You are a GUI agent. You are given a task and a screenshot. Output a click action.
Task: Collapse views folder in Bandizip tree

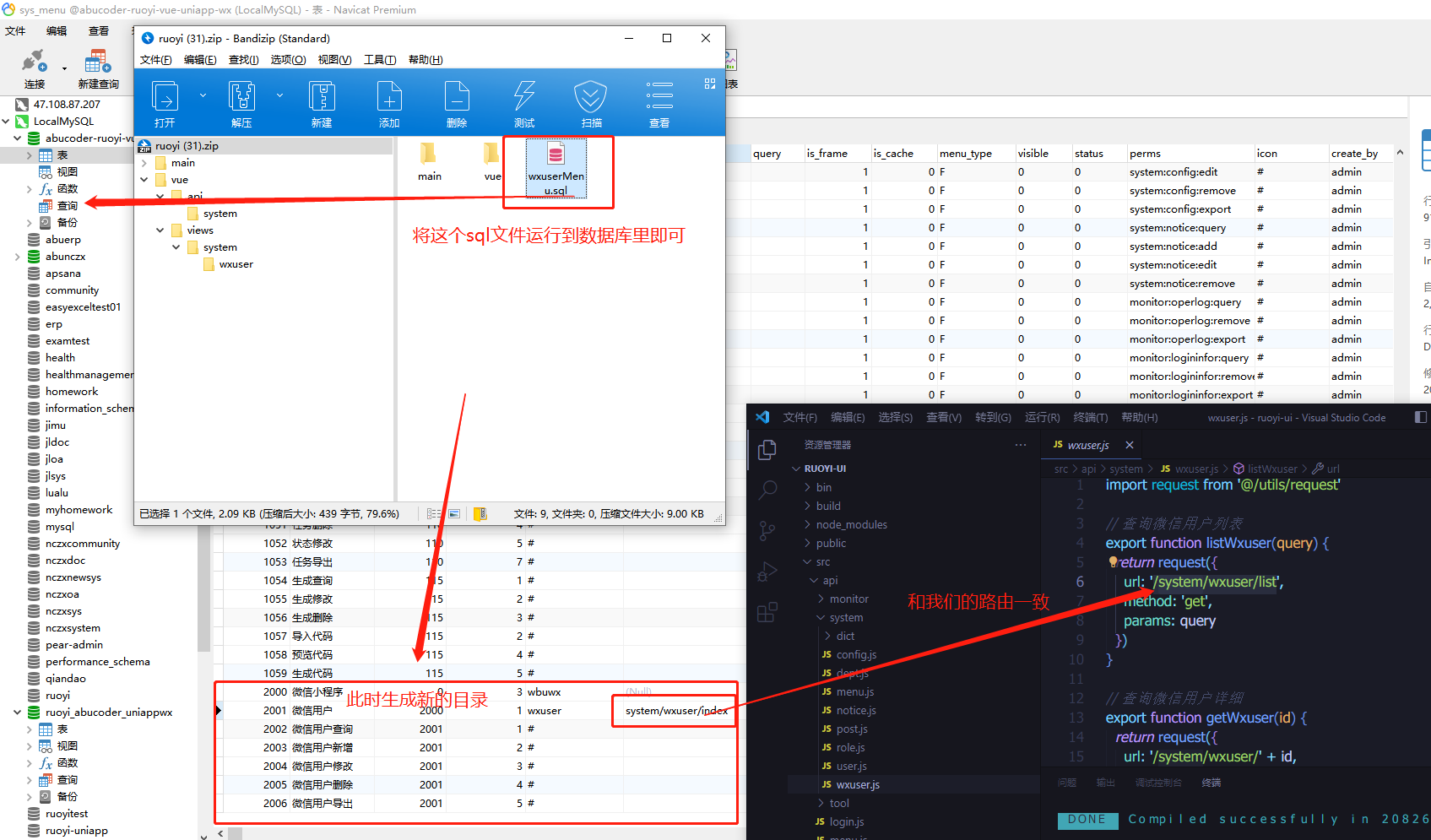coord(160,230)
